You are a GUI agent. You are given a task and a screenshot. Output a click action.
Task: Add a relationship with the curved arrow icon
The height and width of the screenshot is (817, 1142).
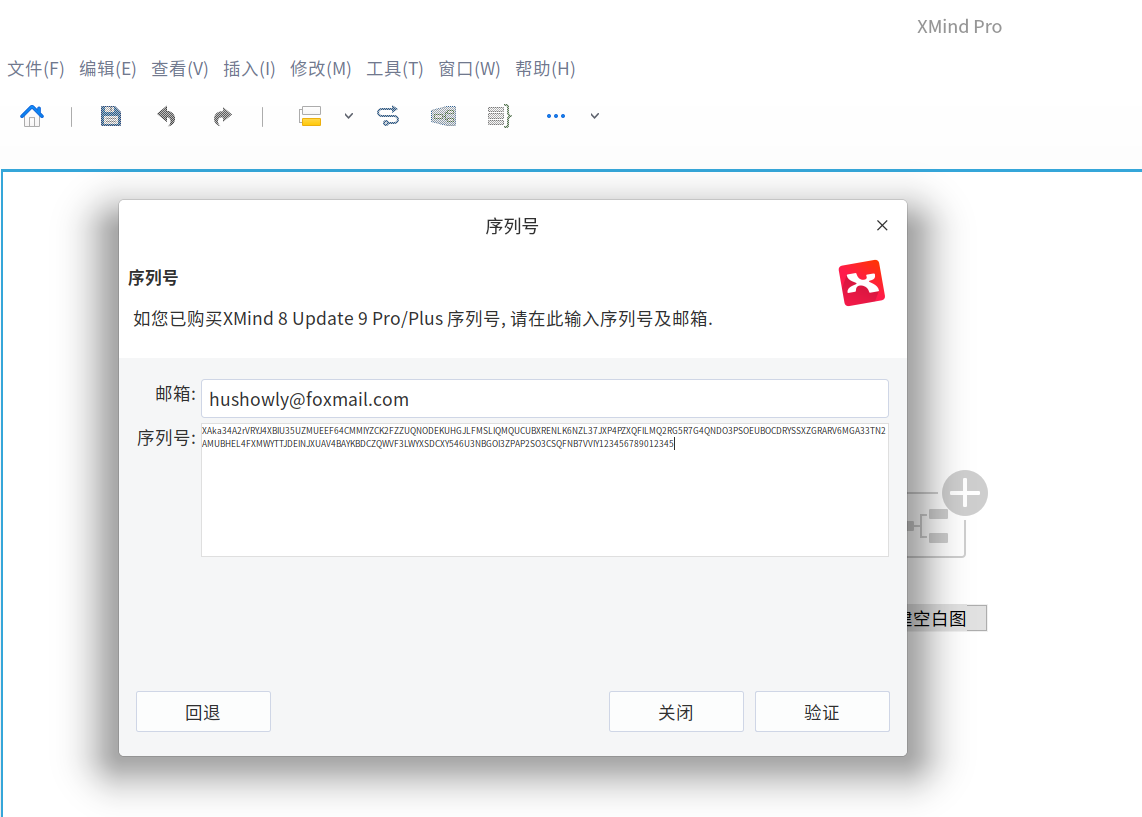coord(388,116)
